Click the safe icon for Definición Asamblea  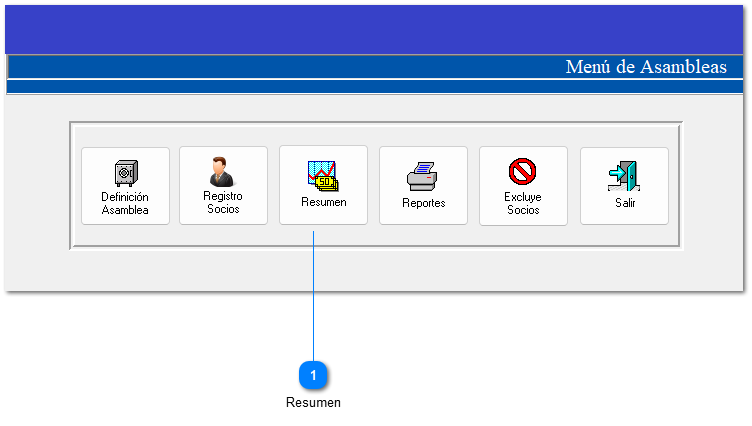pyautogui.click(x=125, y=173)
